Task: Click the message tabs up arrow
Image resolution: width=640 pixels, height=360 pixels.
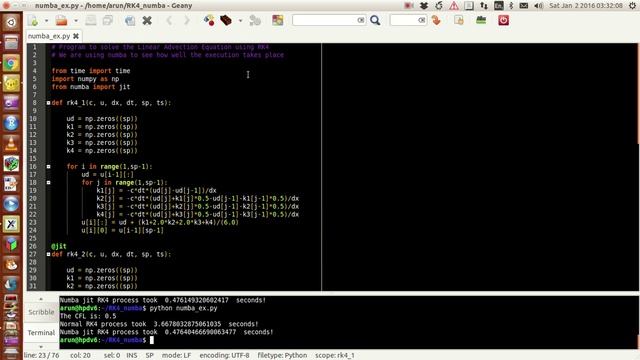Action: coord(41,299)
